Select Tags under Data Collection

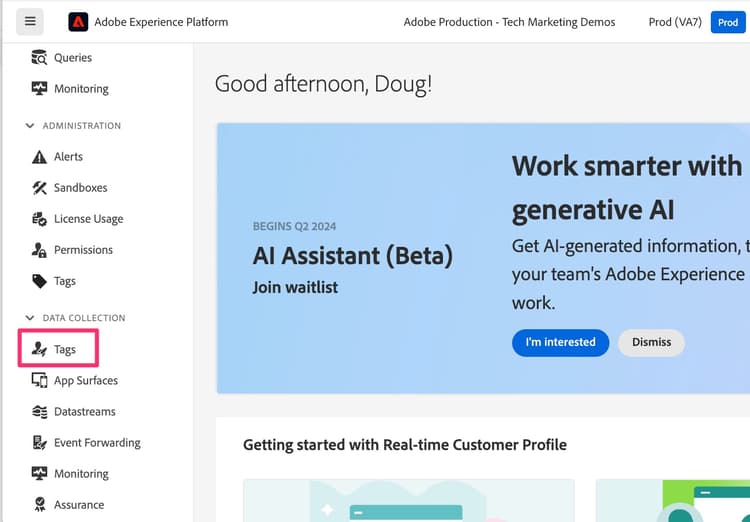[64, 350]
